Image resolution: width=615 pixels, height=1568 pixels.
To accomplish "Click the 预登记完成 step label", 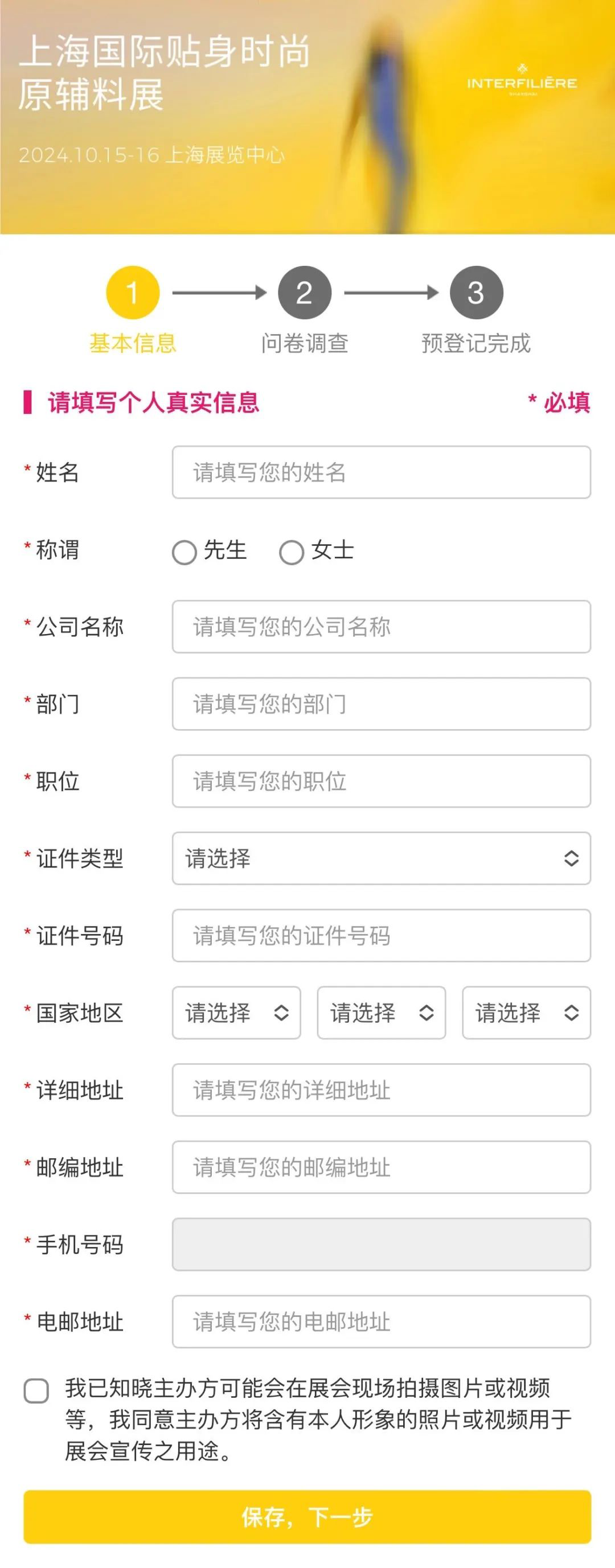I will 477,343.
